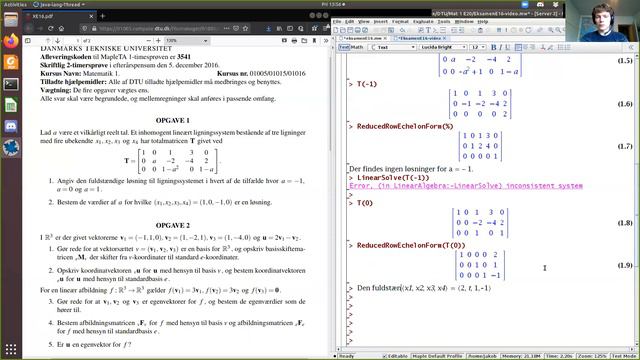Click the Insert Maple prompt icon
The image size is (640, 360).
pos(436,30)
